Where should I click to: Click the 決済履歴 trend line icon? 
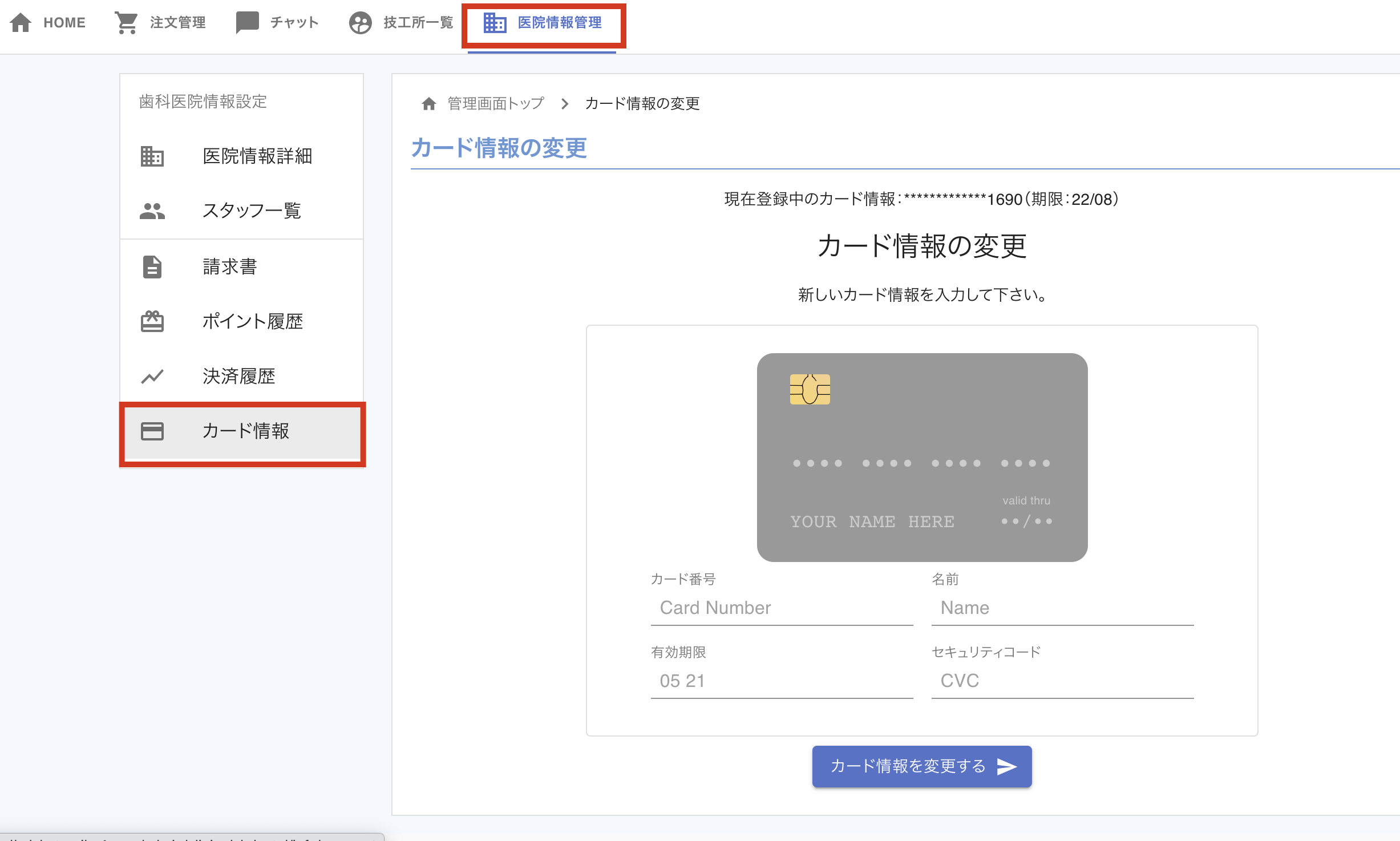tap(152, 377)
